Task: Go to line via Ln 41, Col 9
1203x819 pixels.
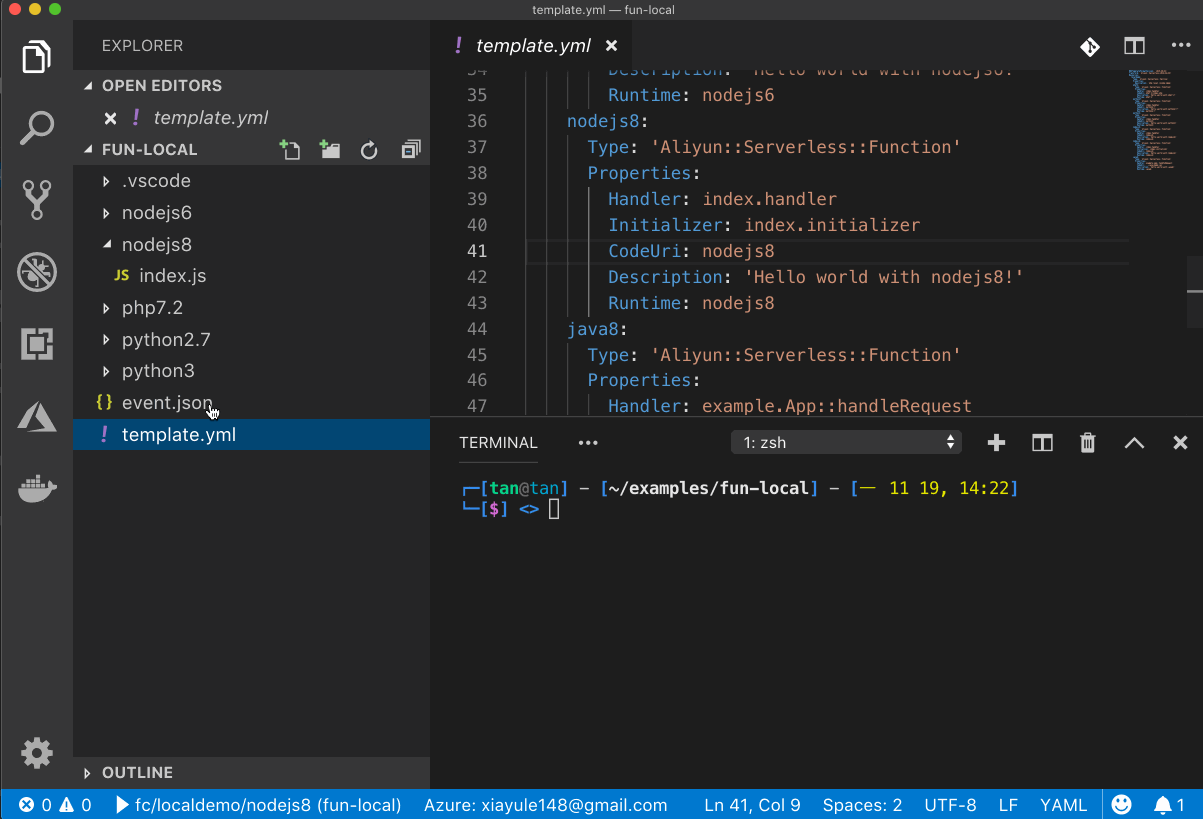Action: tap(752, 805)
